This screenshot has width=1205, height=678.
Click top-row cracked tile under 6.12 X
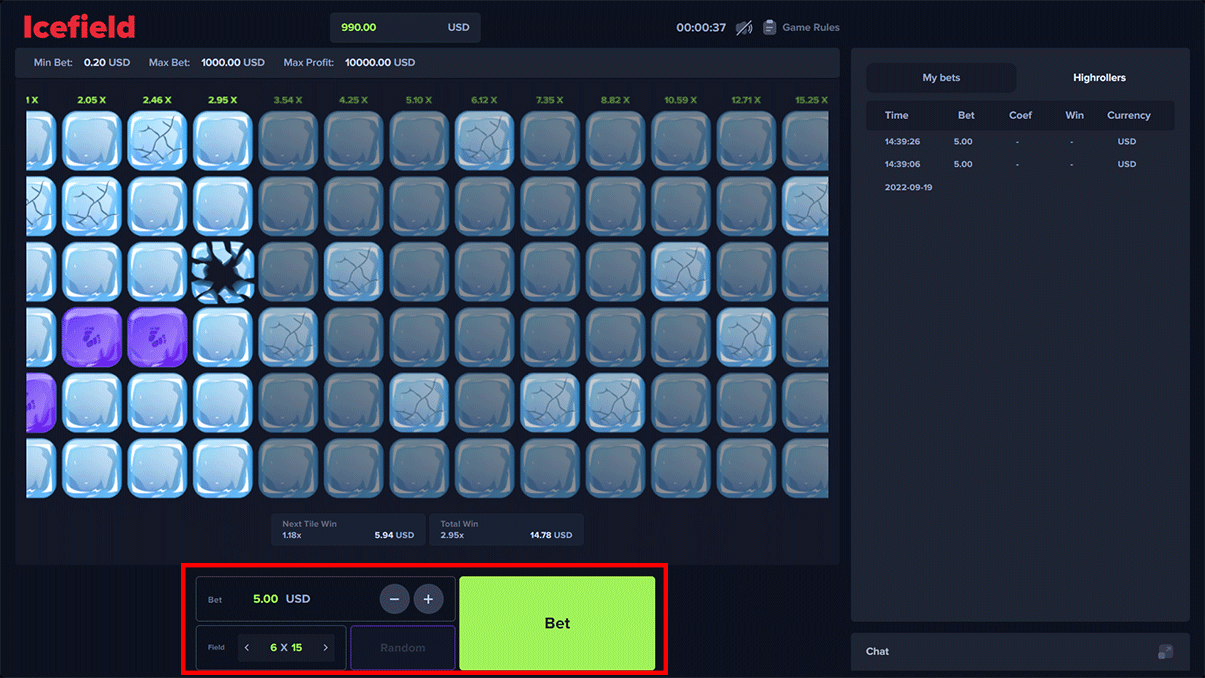click(485, 140)
